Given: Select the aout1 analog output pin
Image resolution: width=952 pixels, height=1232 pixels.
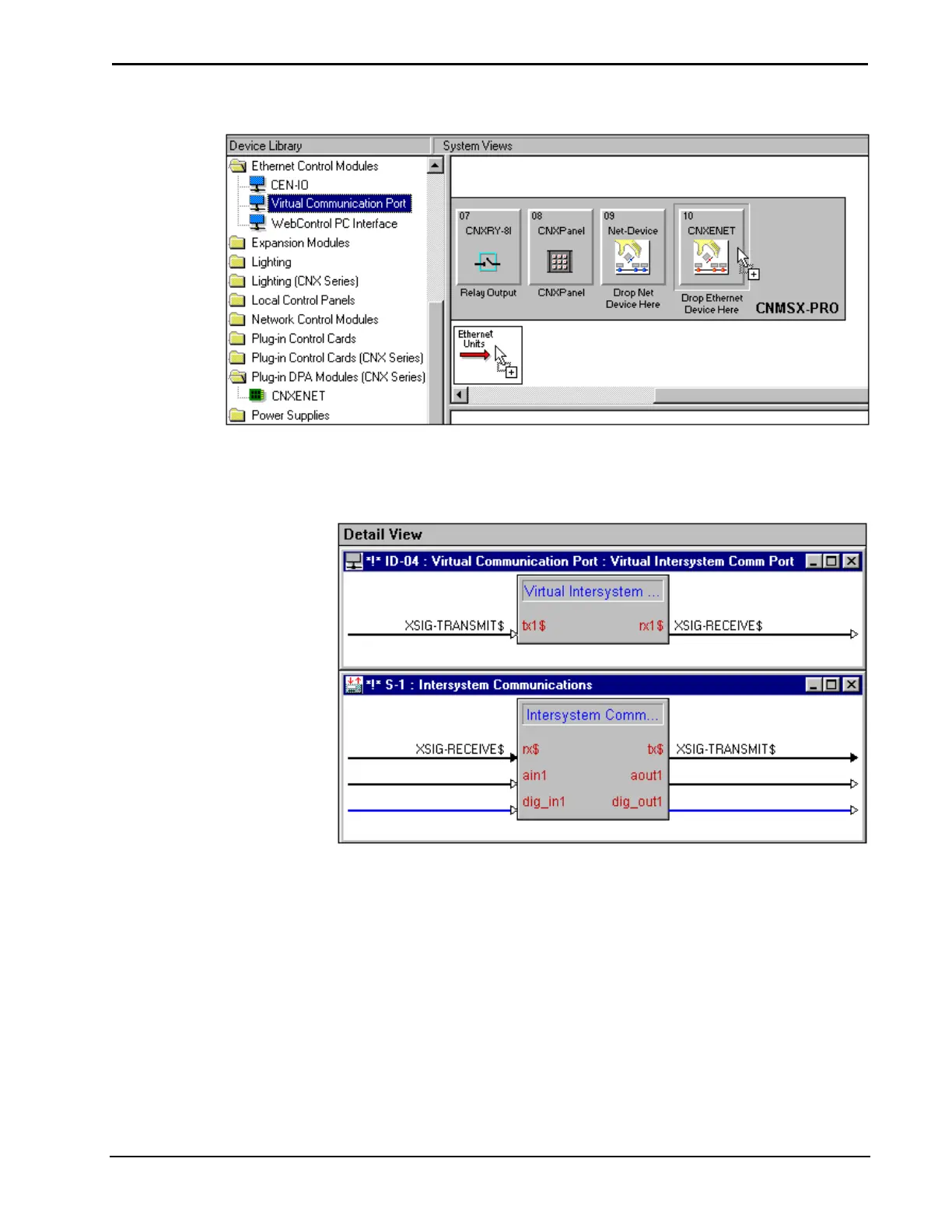Looking at the screenshot, I should click(x=646, y=776).
